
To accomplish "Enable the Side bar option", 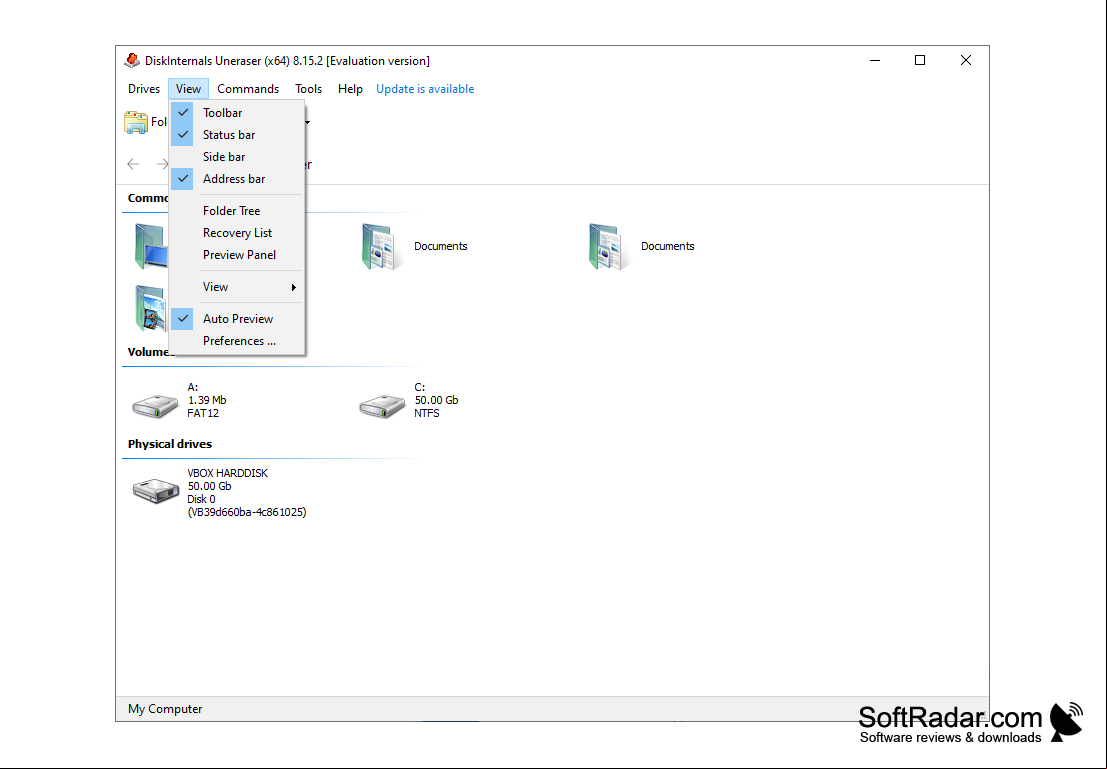I will [237, 157].
